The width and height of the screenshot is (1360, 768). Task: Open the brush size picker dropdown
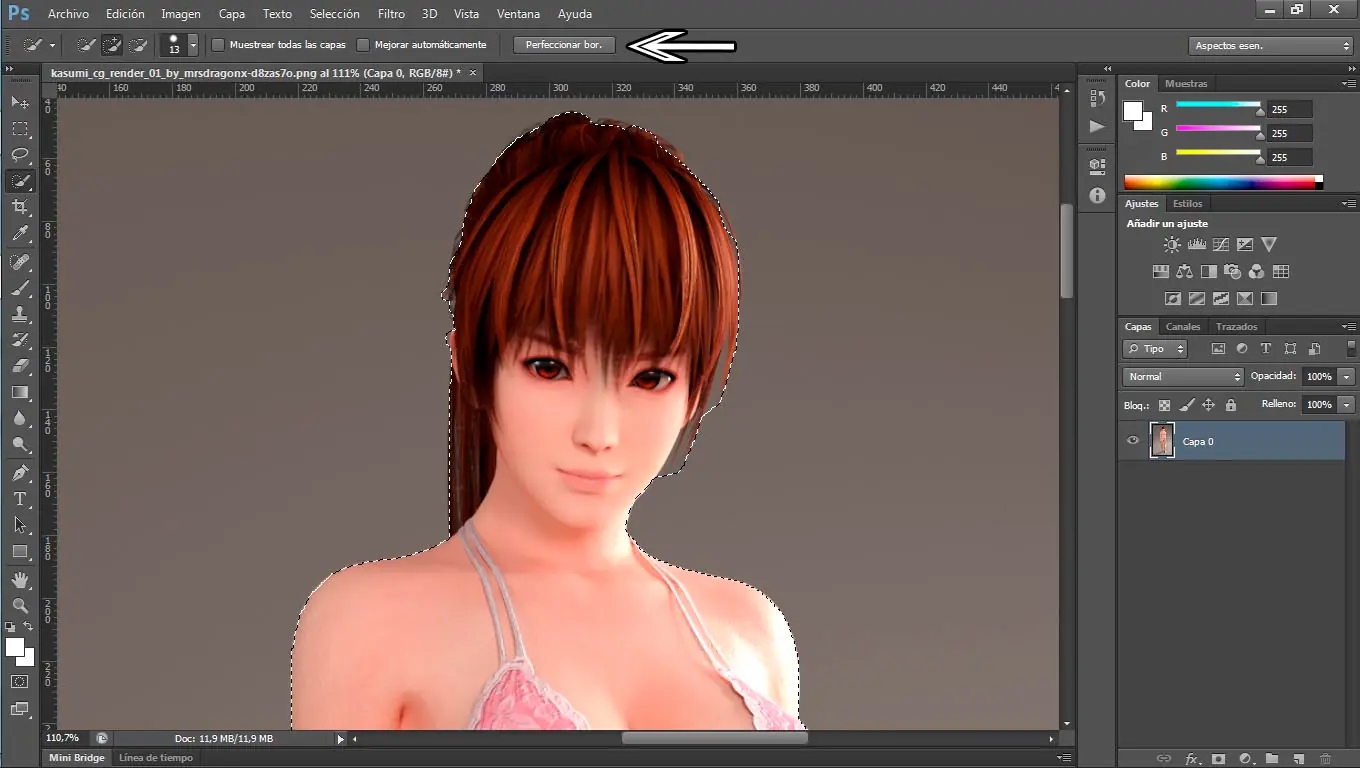pos(193,45)
